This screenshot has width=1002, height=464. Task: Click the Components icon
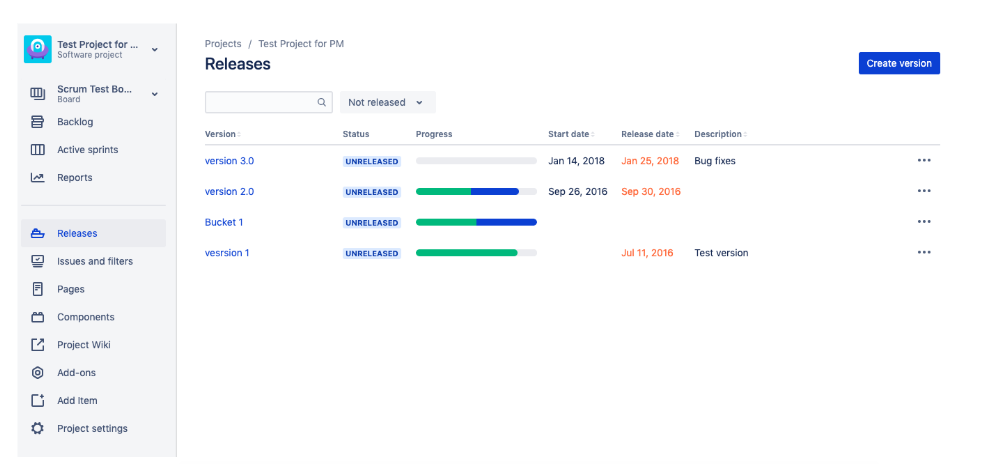coord(38,317)
